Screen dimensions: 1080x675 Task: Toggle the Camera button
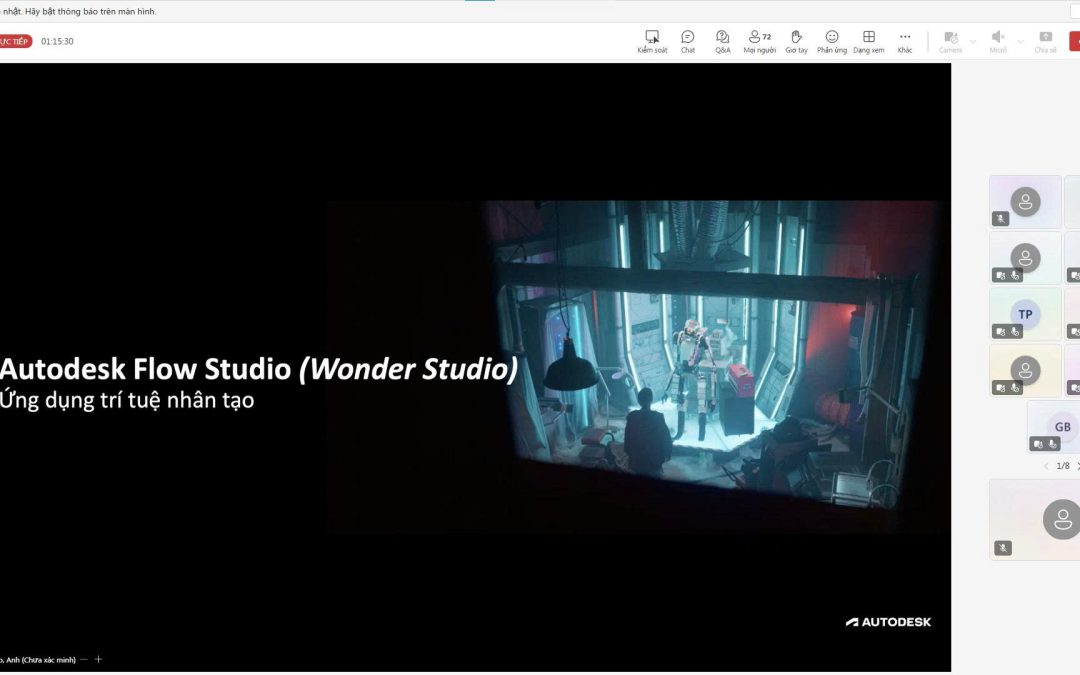click(x=951, y=41)
